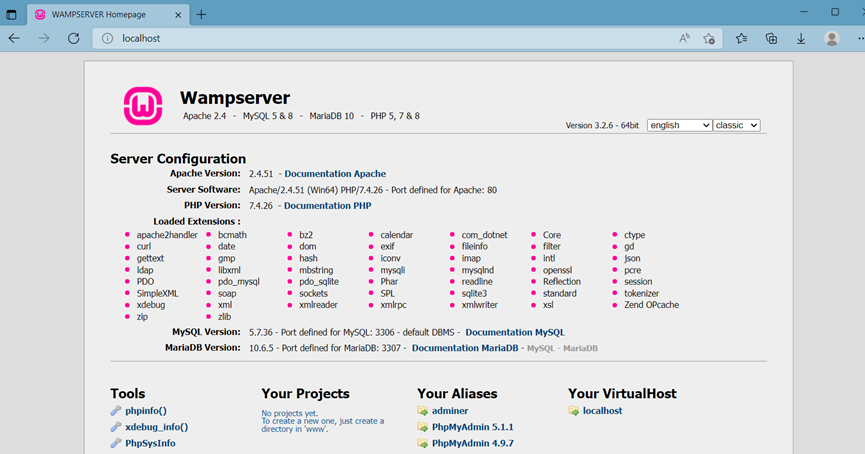Viewport: 865px width, 454px height.
Task: Open the Downloads icon
Action: click(x=801, y=38)
